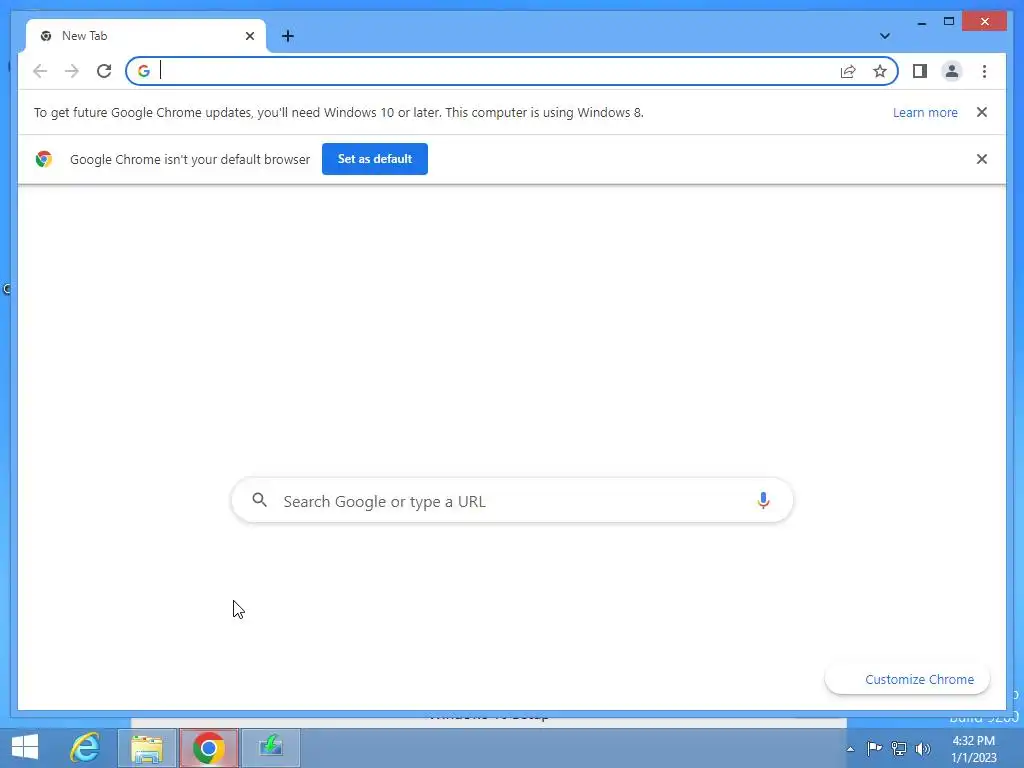Open Action Center flag icon
This screenshot has width=1024, height=768.
click(874, 748)
